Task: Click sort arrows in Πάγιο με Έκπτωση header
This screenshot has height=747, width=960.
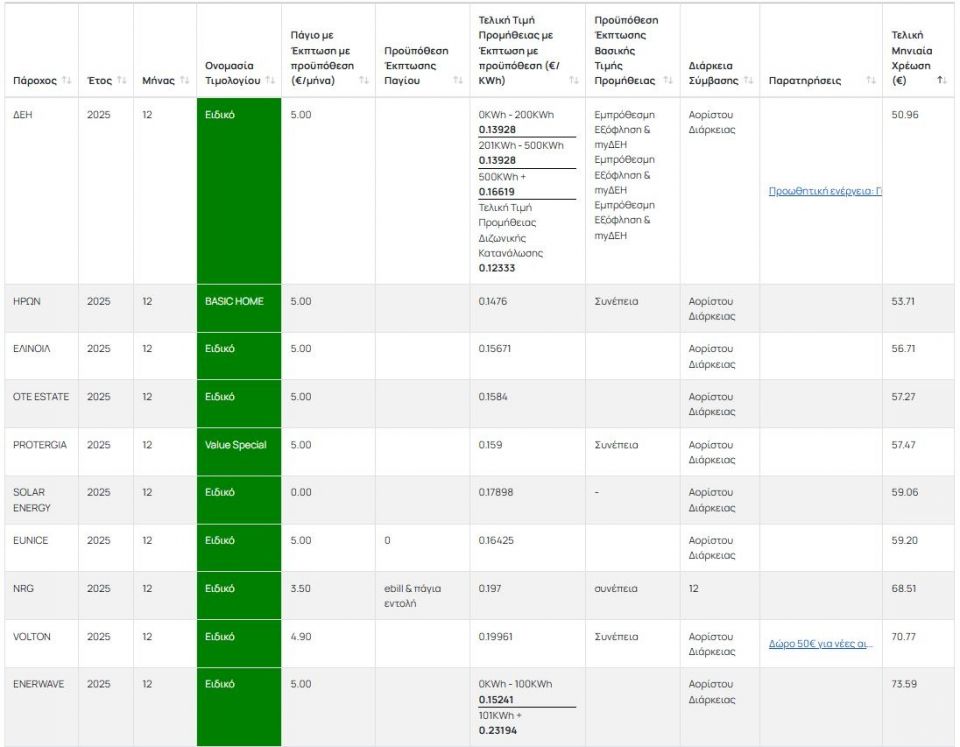Action: coord(363,80)
